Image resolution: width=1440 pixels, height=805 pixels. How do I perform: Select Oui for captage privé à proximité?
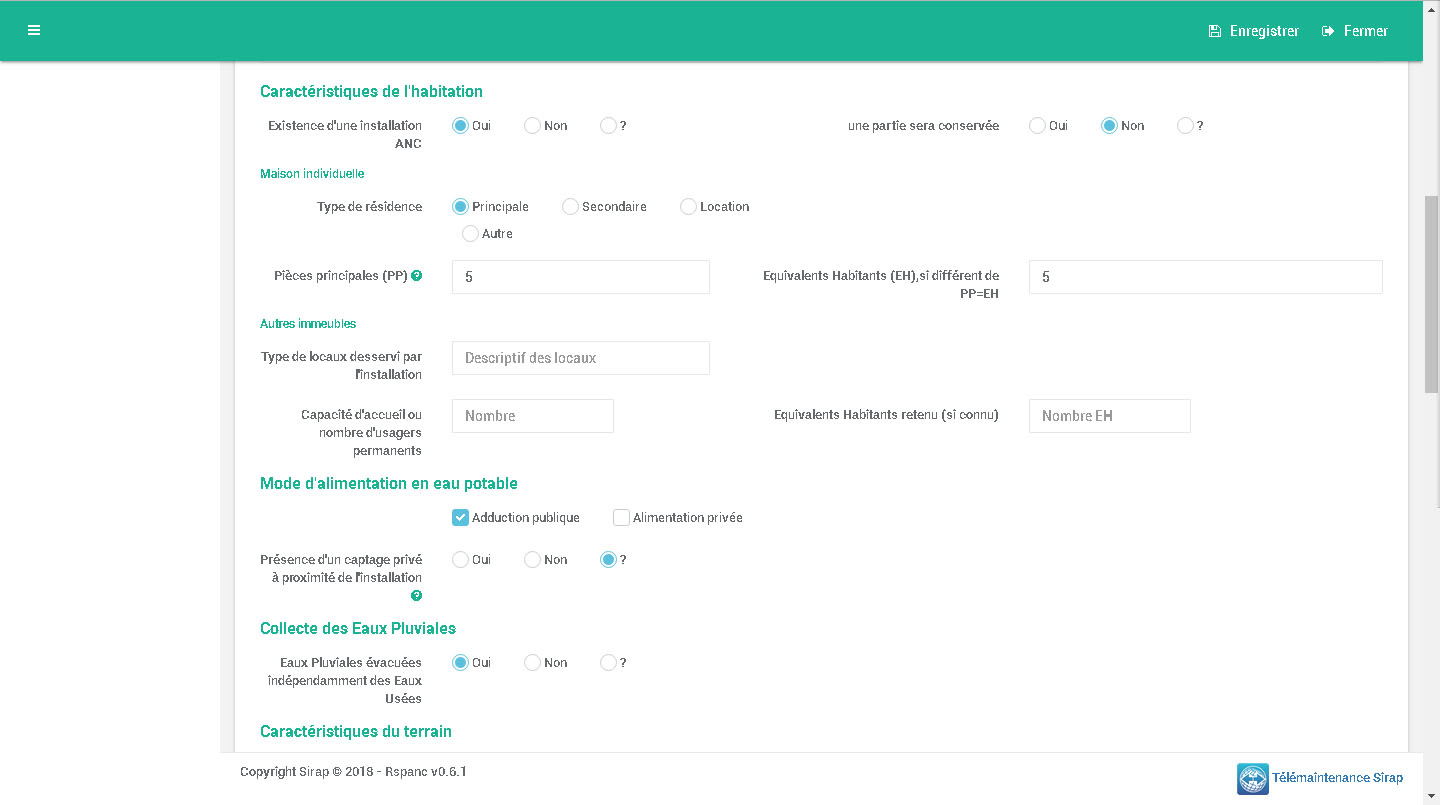(x=460, y=560)
